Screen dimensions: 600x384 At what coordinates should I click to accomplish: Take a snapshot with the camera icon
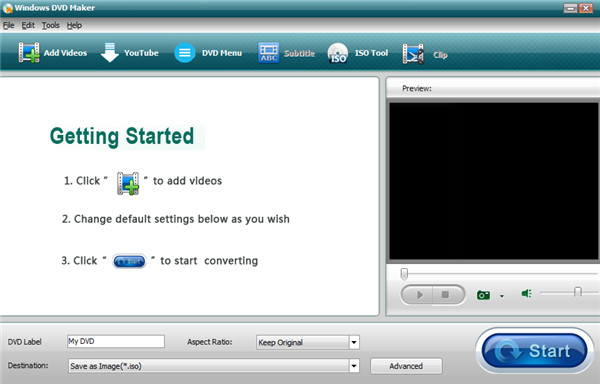pyautogui.click(x=483, y=295)
